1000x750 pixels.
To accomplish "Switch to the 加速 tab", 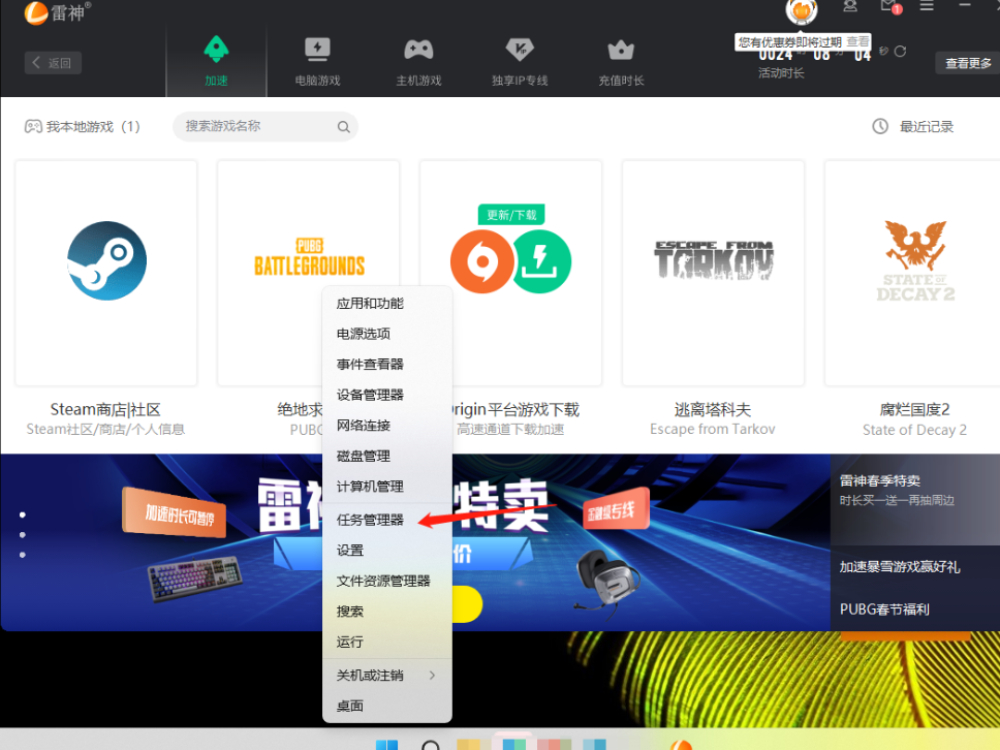I will click(216, 61).
